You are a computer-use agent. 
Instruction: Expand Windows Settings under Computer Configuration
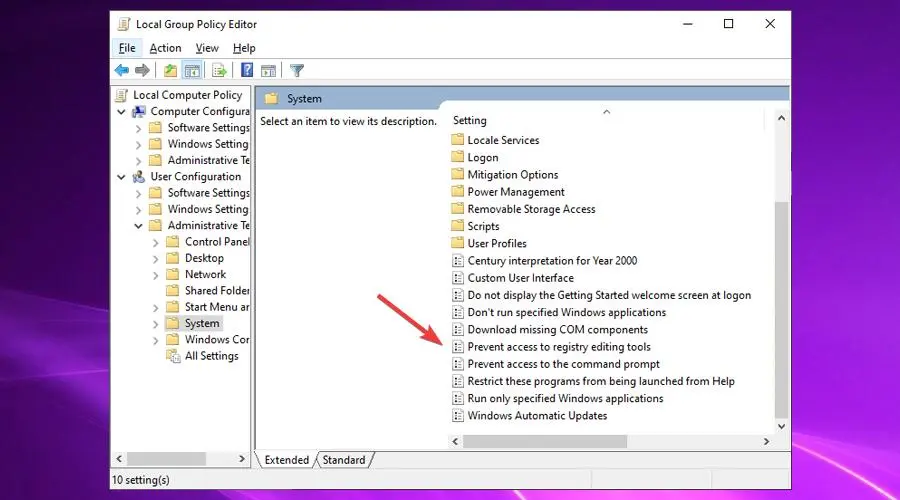138,145
